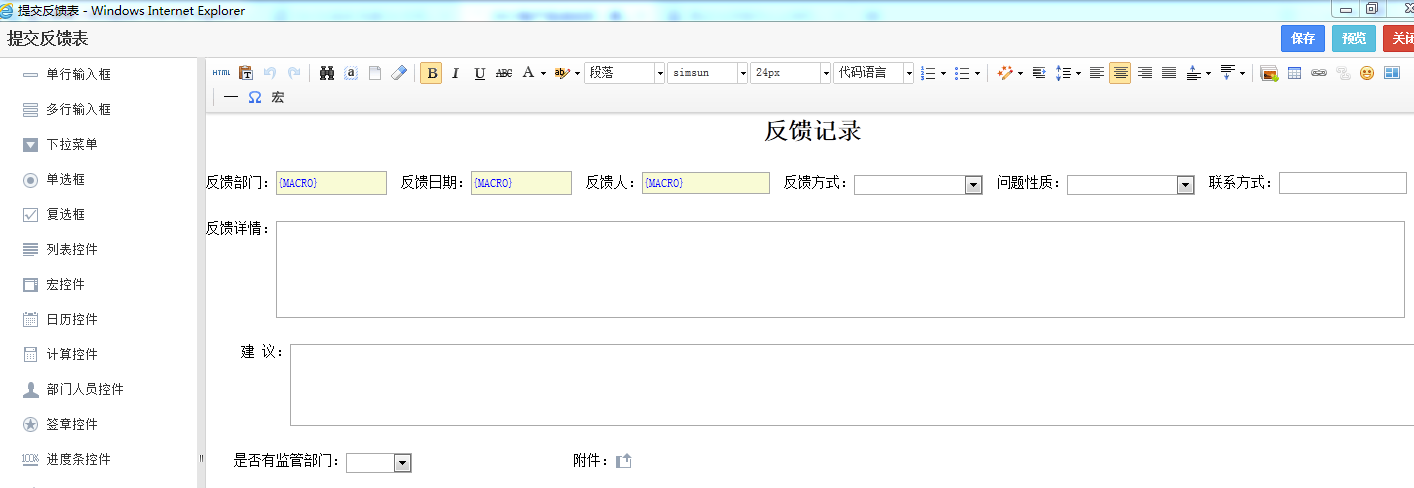Screen dimensions: 1414x488
Task: Click the eraser clear-formatting icon
Action: (399, 73)
